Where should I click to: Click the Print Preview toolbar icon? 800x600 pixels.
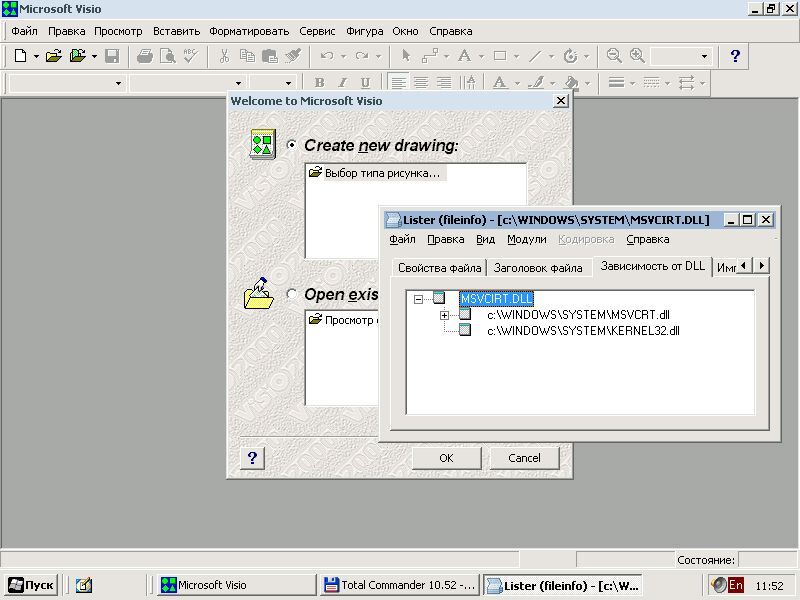(x=167, y=56)
